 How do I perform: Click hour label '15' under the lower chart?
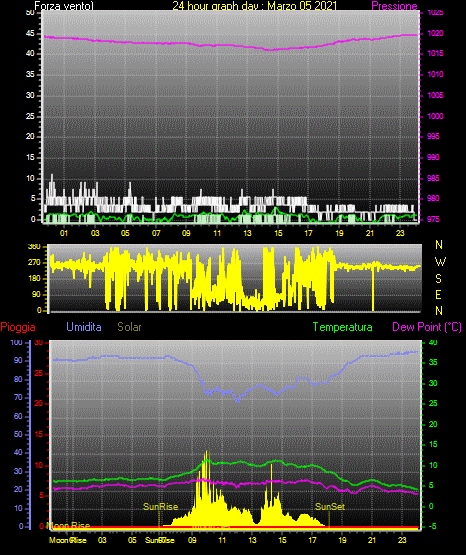tap(282, 540)
